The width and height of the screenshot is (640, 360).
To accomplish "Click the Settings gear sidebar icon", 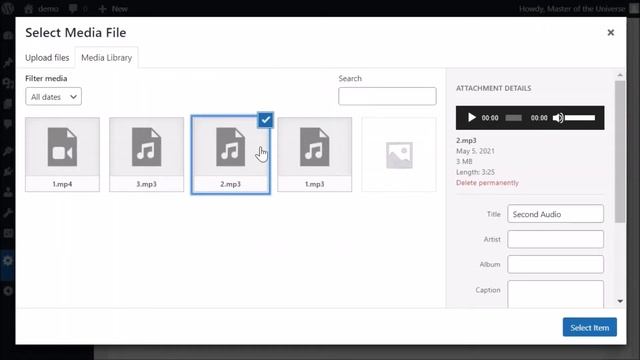I will (x=8, y=260).
